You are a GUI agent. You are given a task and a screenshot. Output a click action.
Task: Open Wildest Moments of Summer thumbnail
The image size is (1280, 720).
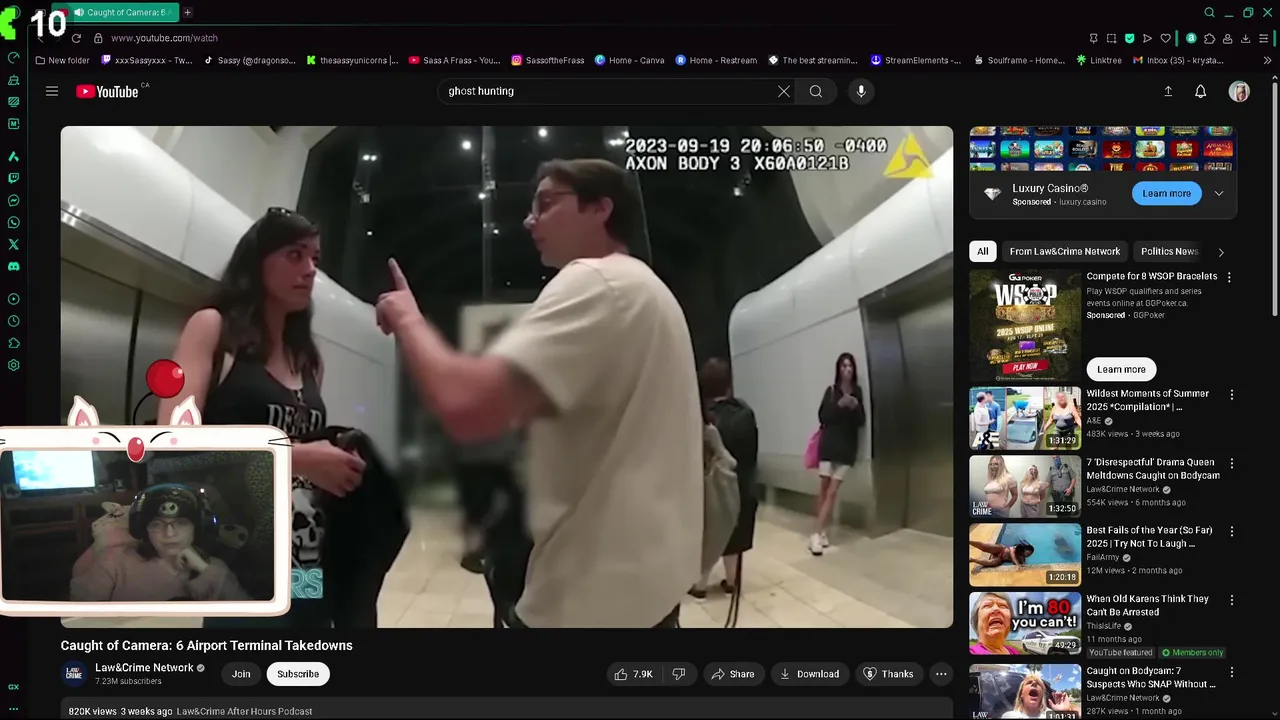coord(1025,419)
